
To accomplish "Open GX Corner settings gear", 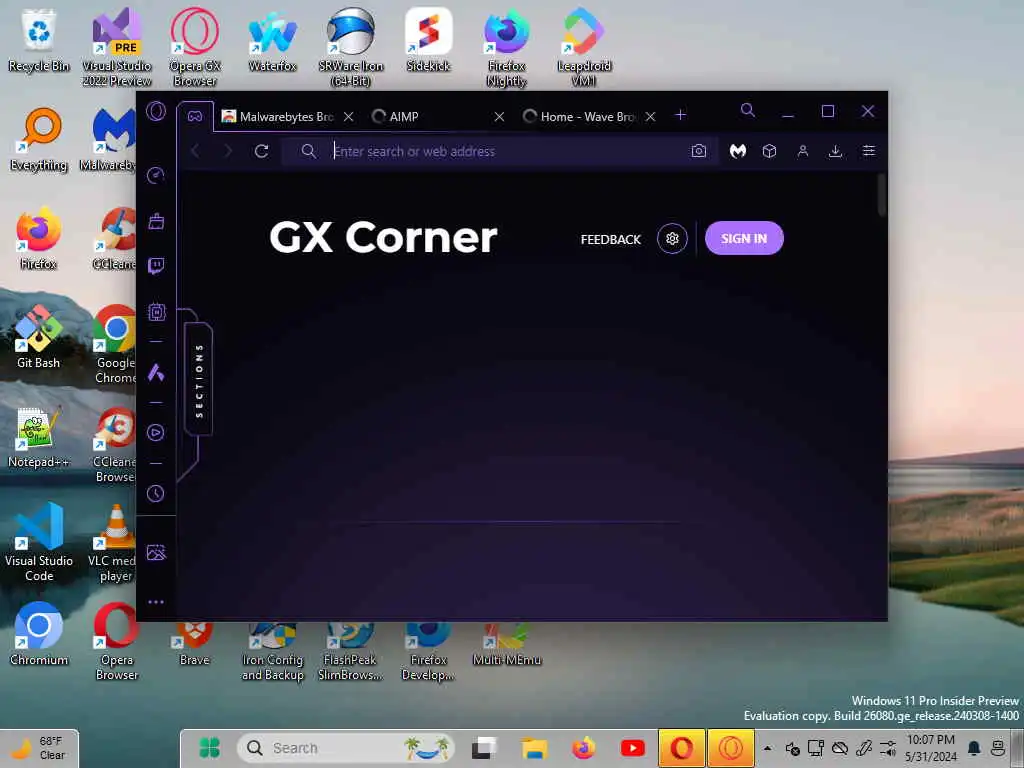I will pos(672,239).
